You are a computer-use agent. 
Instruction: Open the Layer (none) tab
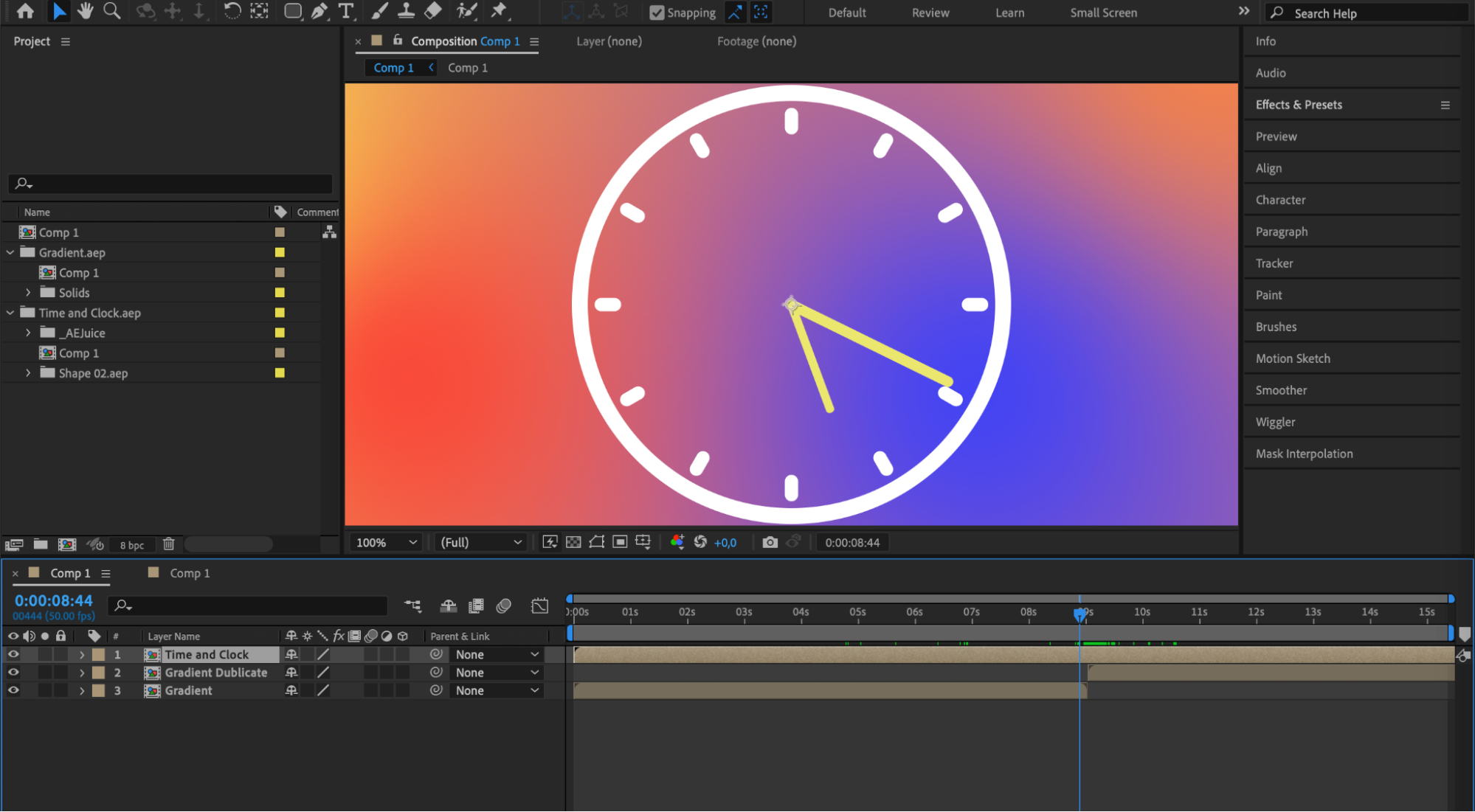609,41
